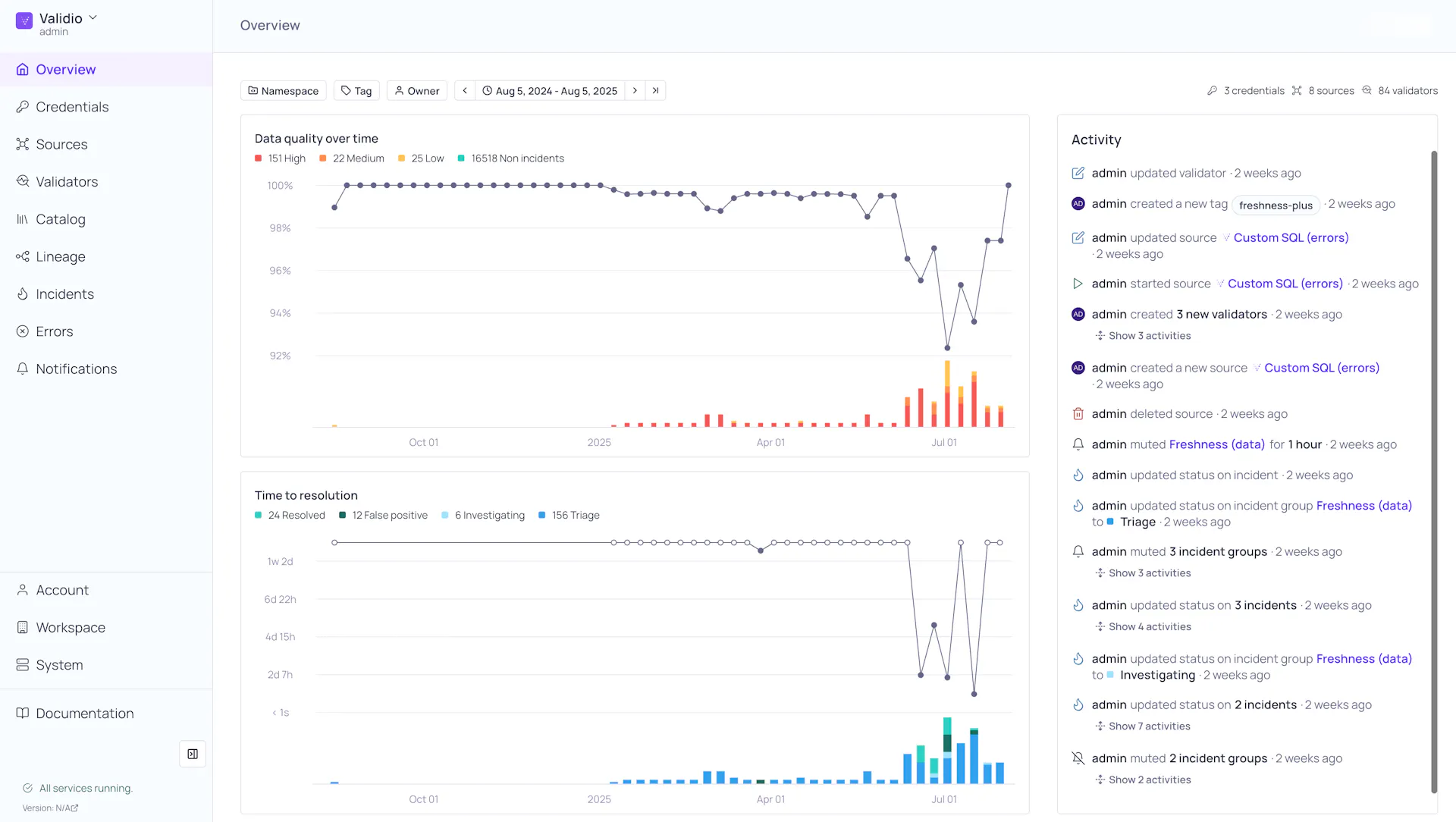The width and height of the screenshot is (1456, 822).
Task: Toggle the 16518 Non incidents legend series
Action: click(511, 158)
